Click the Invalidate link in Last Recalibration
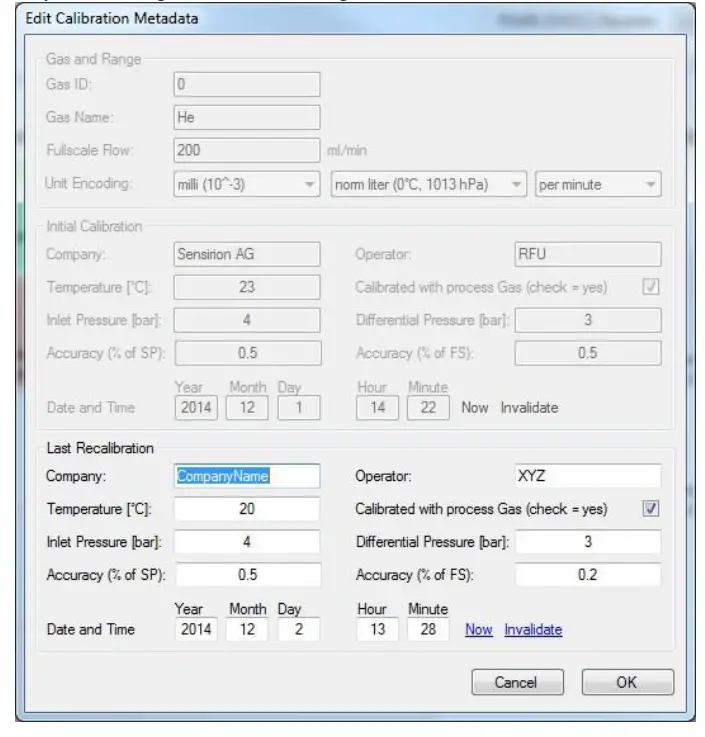705x737 pixels. pyautogui.click(x=533, y=629)
